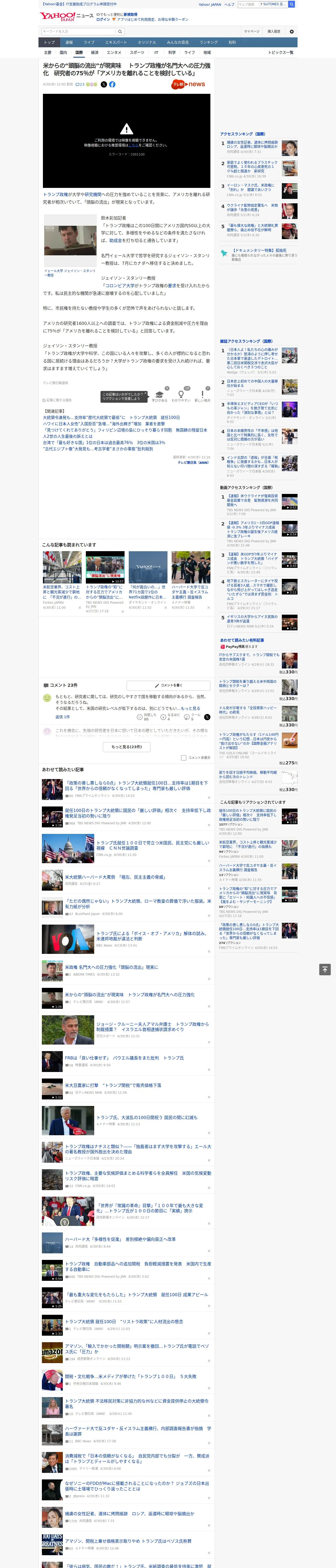Focus the web search box
The height and width of the screenshot is (1568, 336).
(248, 4)
